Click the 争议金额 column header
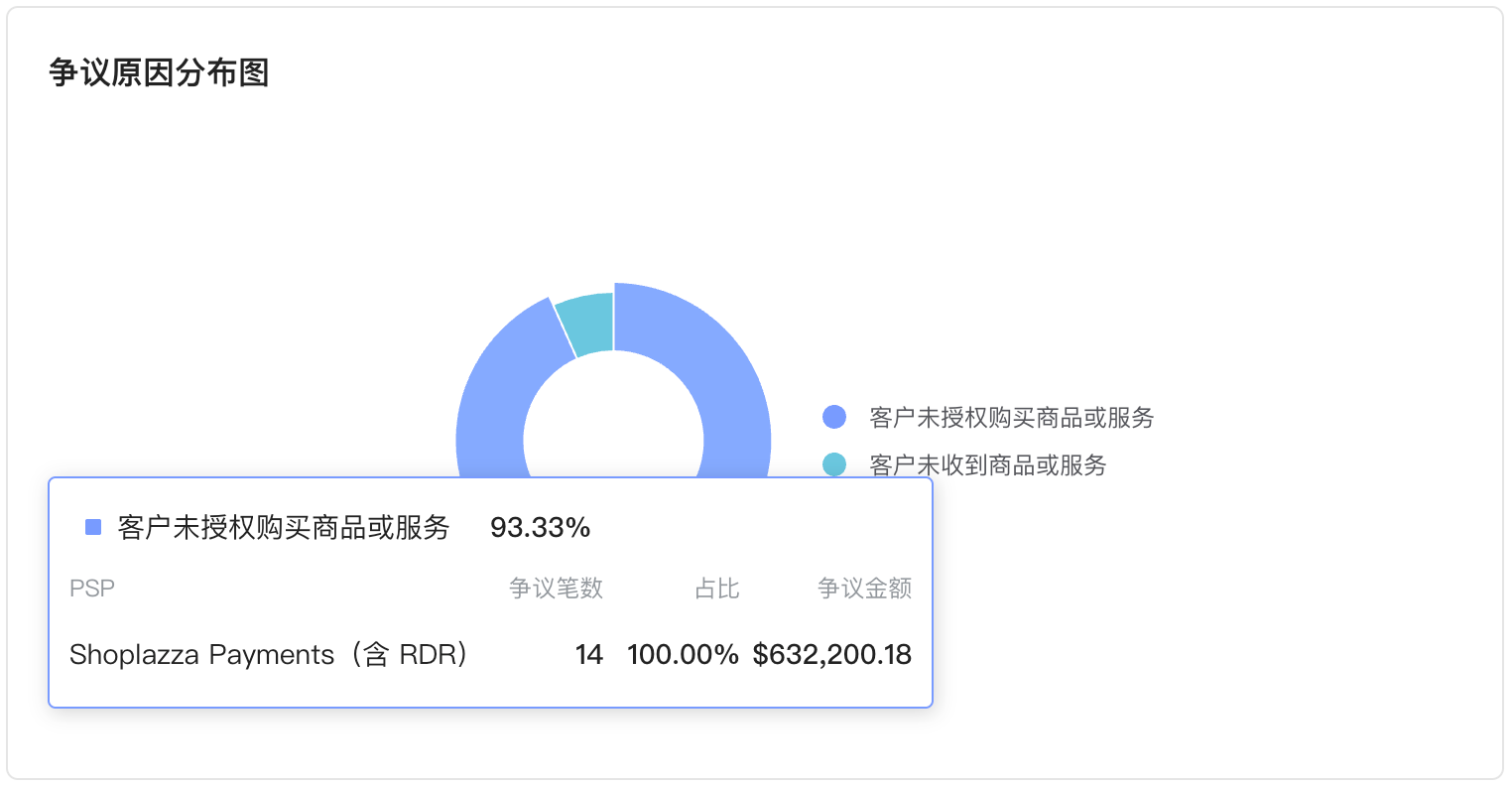Viewport: 1512px width, 788px height. (x=864, y=589)
